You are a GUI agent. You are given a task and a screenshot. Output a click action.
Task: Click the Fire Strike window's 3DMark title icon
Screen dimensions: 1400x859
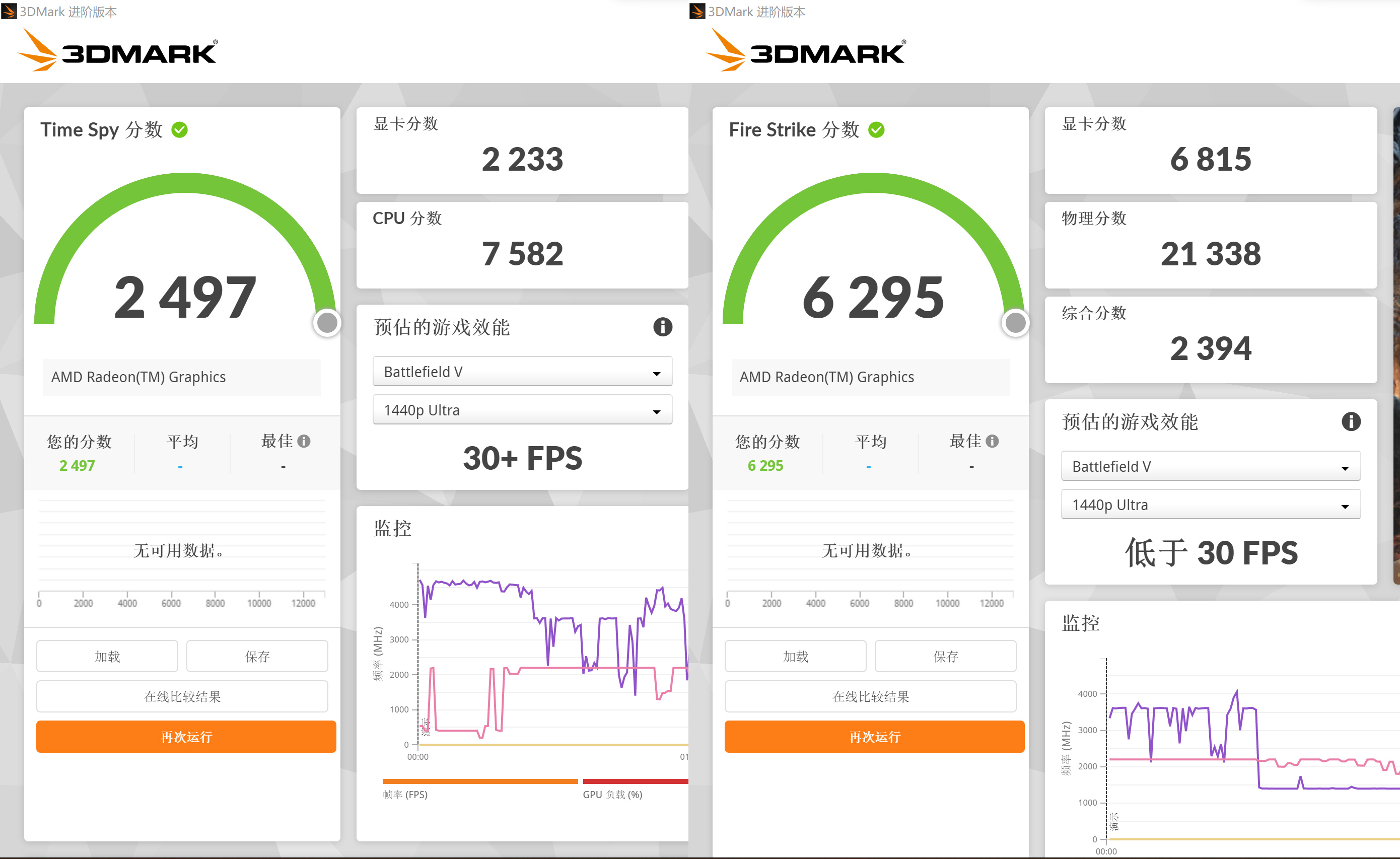(697, 12)
